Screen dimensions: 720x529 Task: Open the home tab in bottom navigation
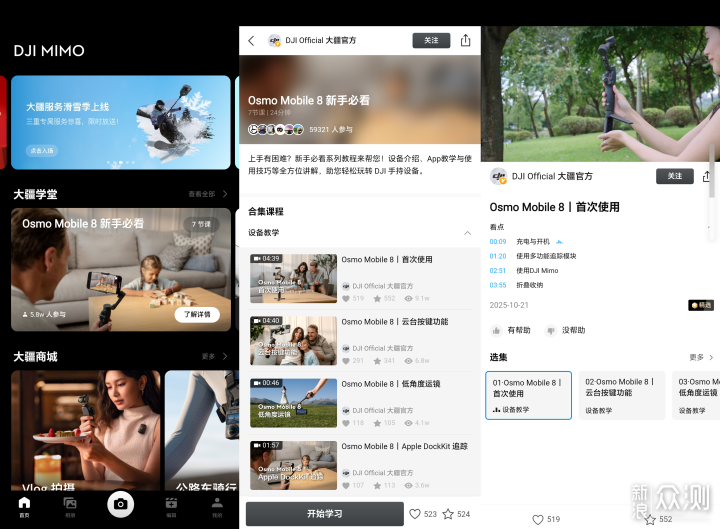24,507
